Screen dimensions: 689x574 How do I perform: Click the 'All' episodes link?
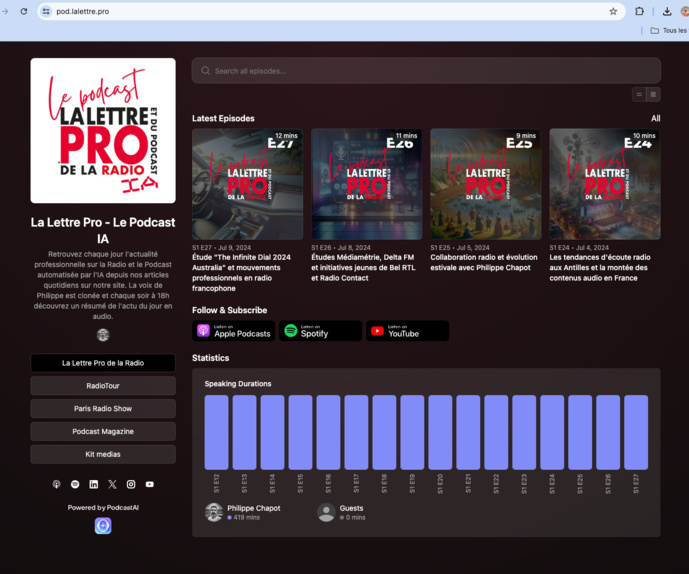click(655, 118)
